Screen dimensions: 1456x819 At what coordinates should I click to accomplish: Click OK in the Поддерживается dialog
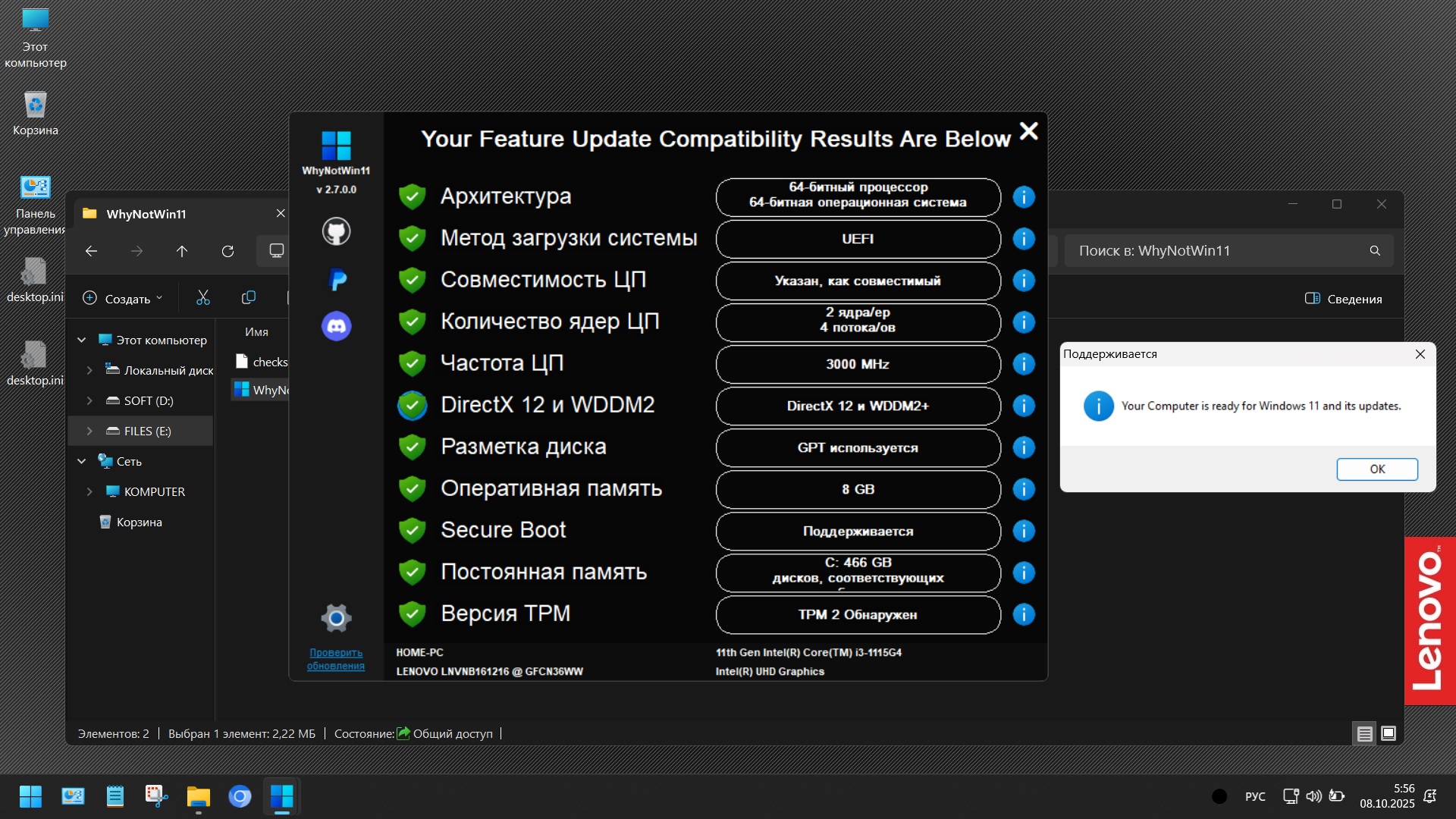pyautogui.click(x=1376, y=469)
